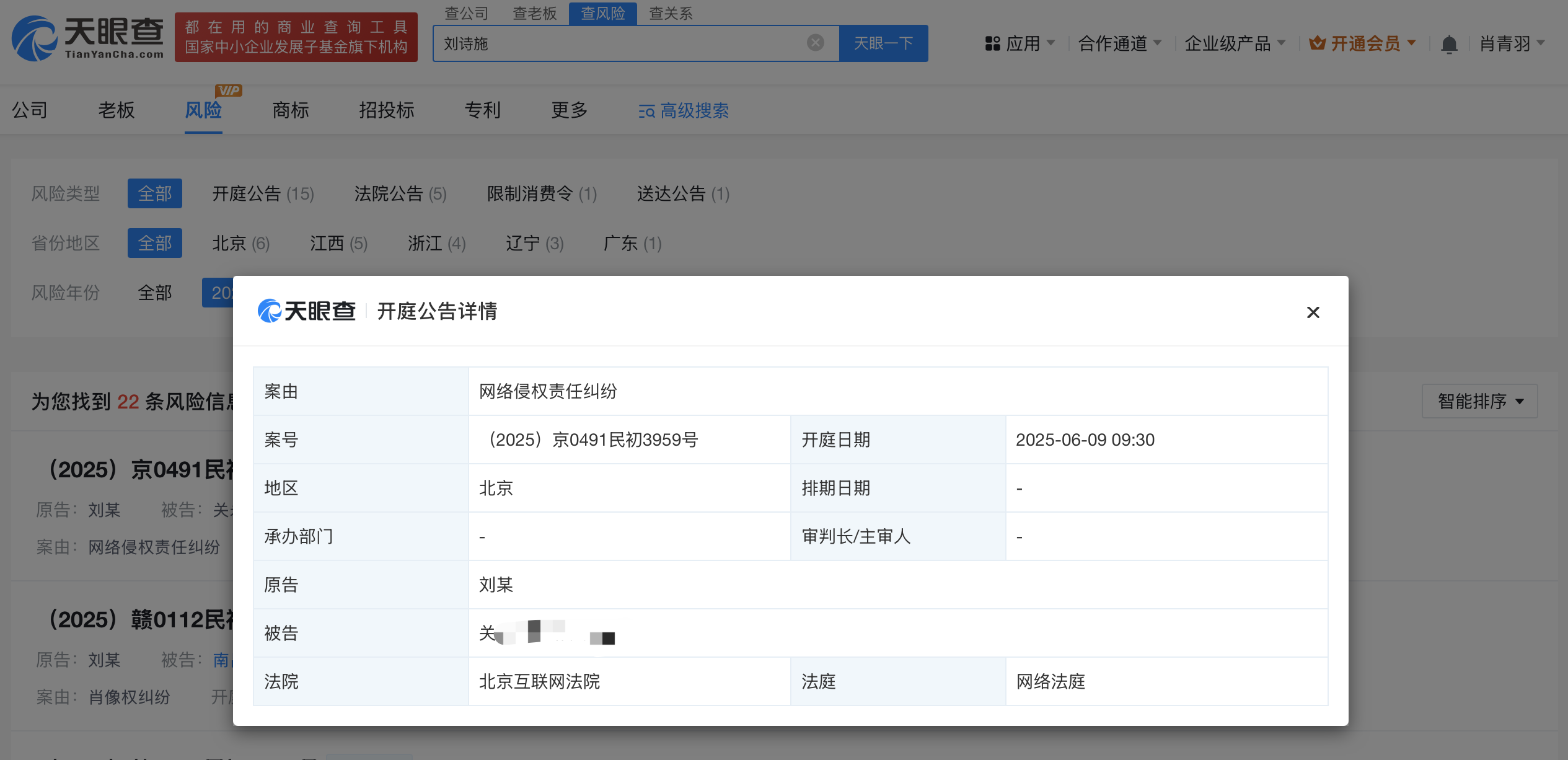This screenshot has width=1568, height=760.
Task: Click the crown icon beside 开通会员
Action: tap(1317, 43)
